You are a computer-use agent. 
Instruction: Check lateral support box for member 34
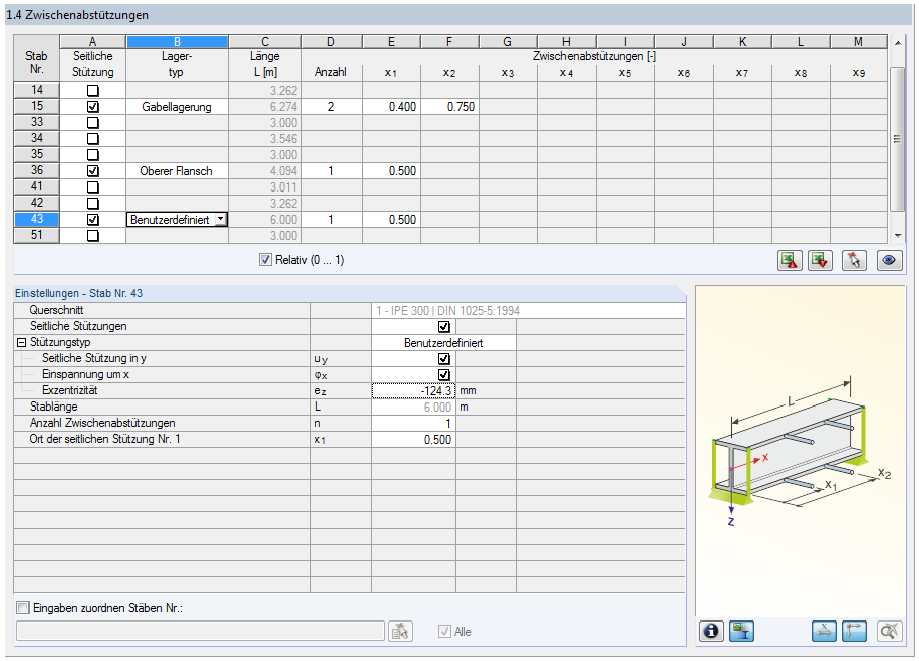(x=93, y=139)
